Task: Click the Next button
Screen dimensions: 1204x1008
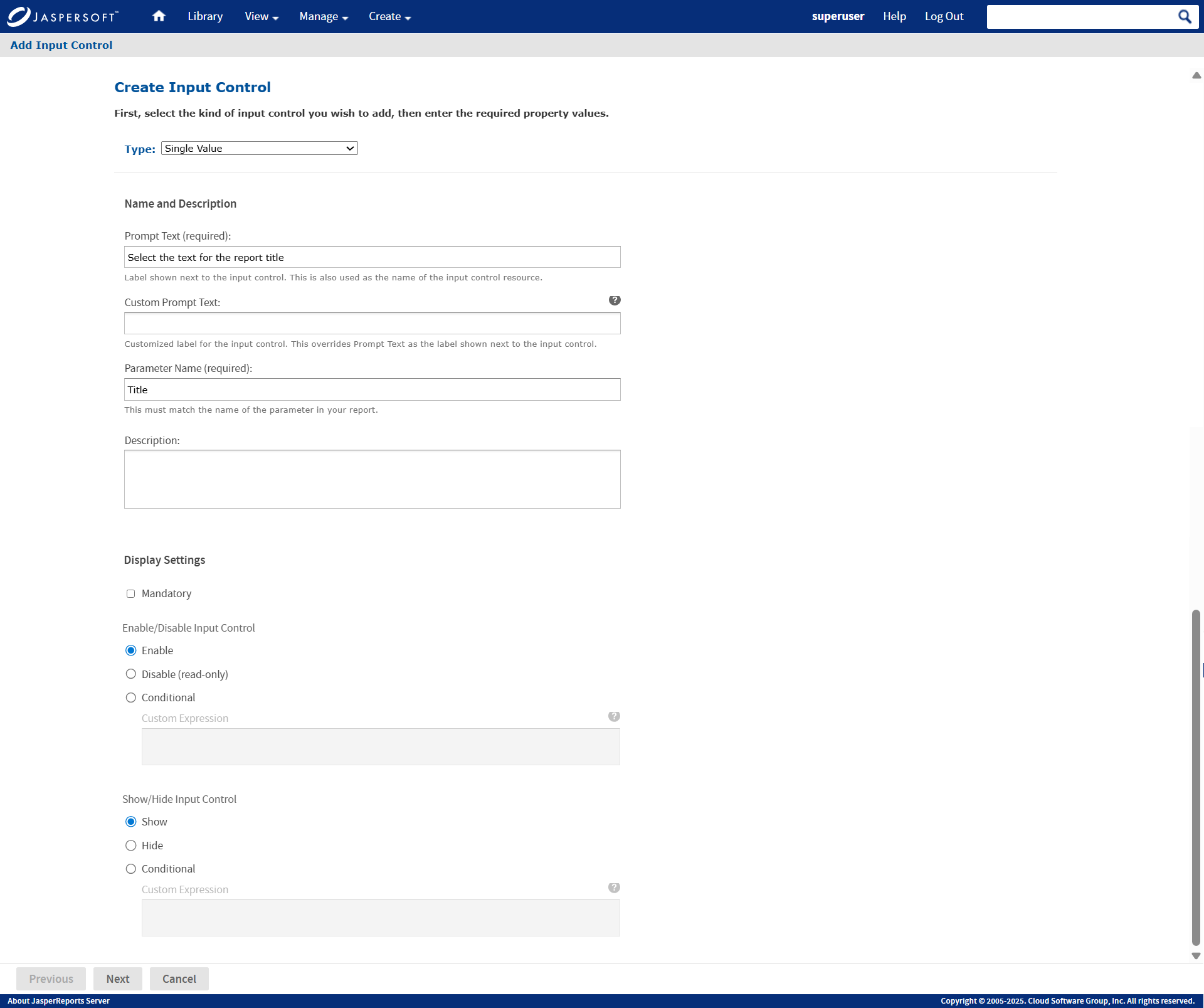Action: pos(118,979)
